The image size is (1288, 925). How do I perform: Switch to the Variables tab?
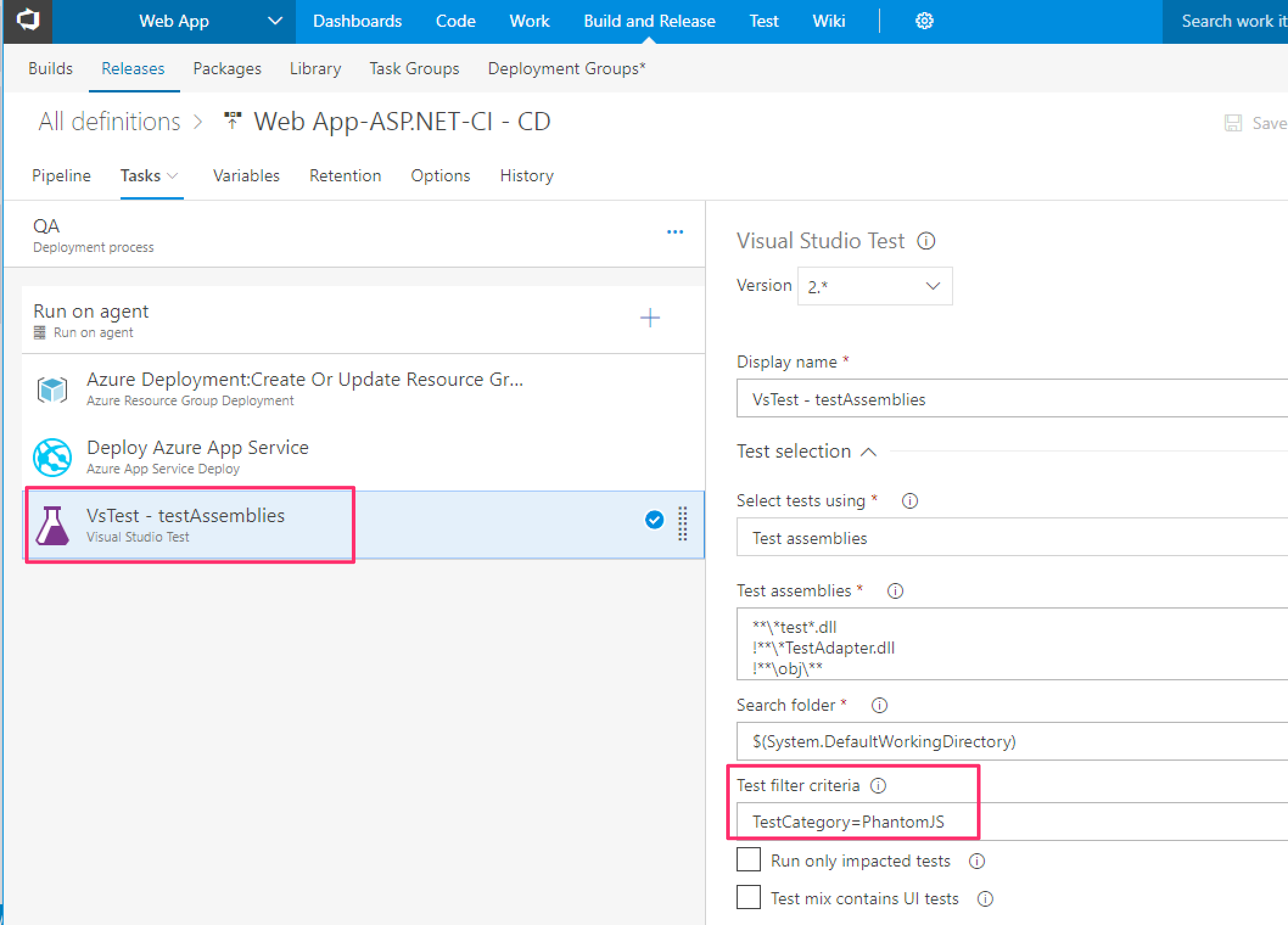click(246, 176)
